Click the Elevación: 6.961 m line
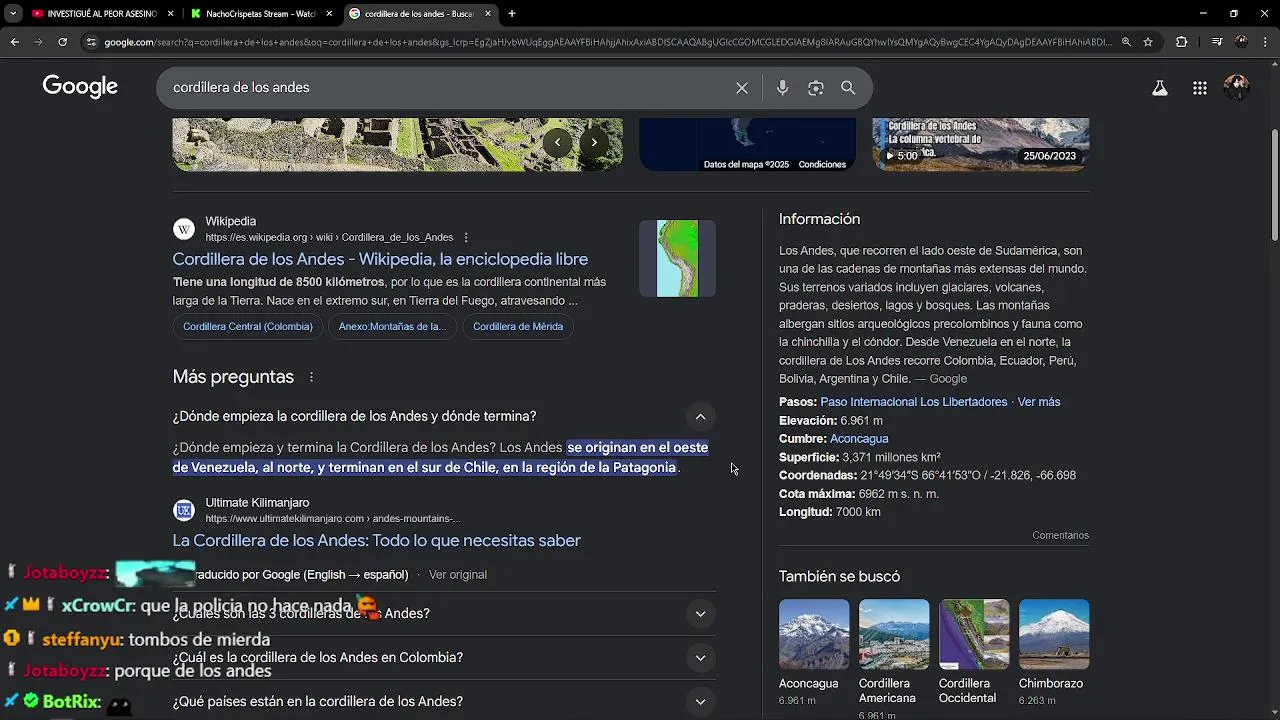1280x720 pixels. [x=831, y=421]
